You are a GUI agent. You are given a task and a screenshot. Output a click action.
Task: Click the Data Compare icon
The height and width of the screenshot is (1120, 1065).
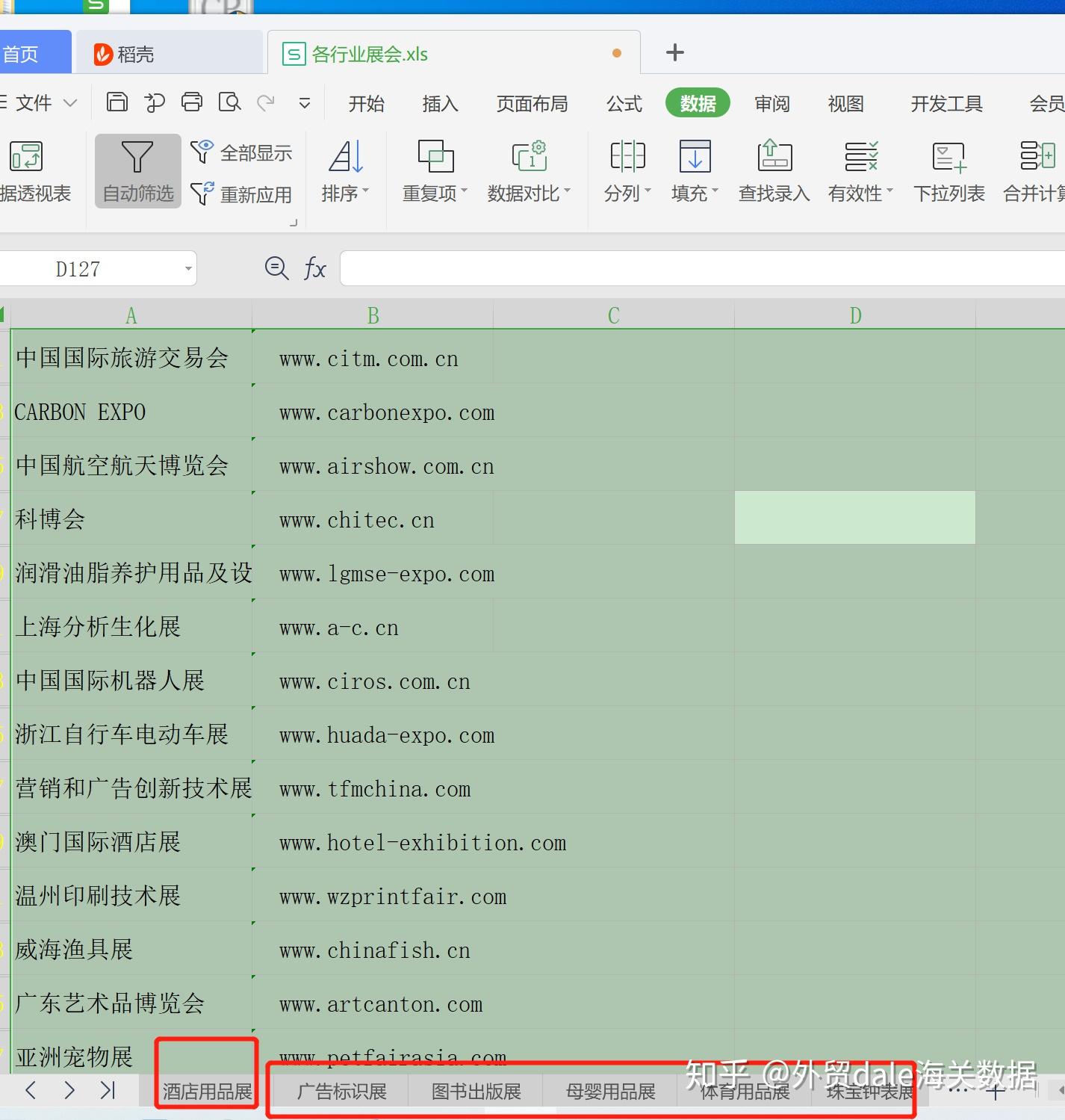[530, 156]
